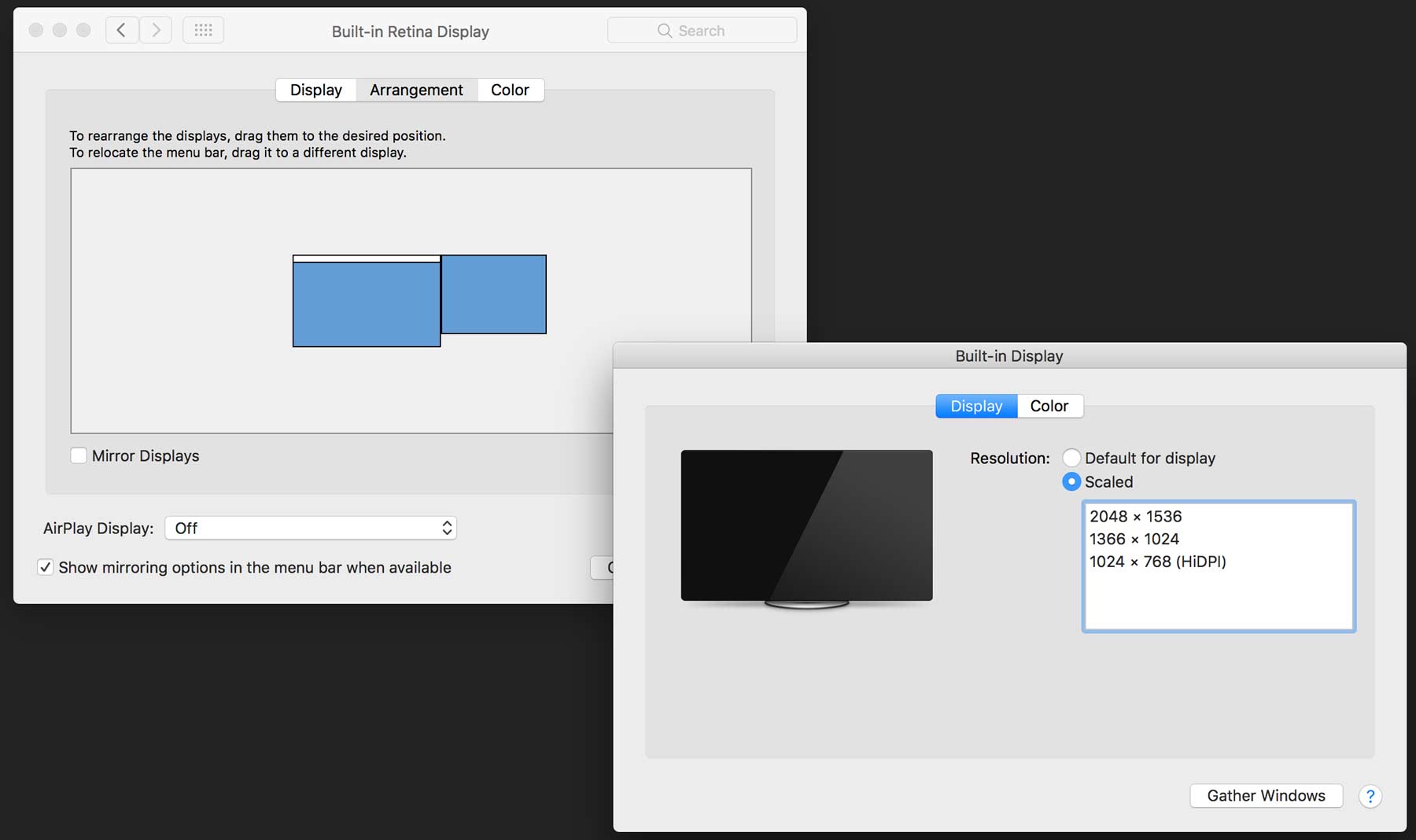The image size is (1416, 840).
Task: Select the Scaled resolution option
Action: tap(1071, 481)
